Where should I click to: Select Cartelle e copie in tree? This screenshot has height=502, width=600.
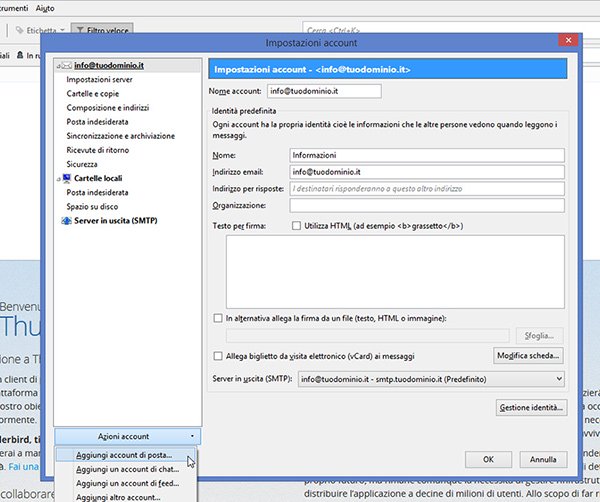pyautogui.click(x=93, y=94)
